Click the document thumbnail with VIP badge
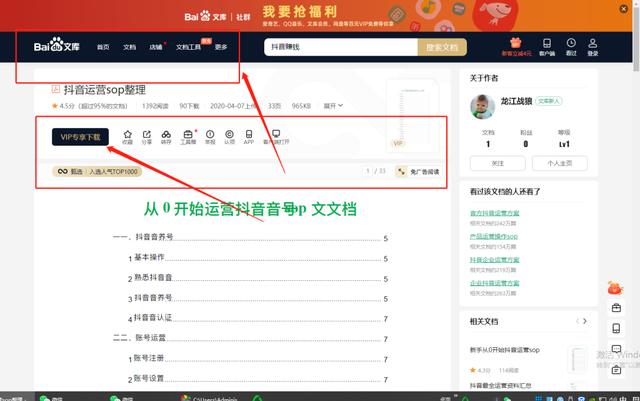Screen dimensions: 640x401 point(413,116)
